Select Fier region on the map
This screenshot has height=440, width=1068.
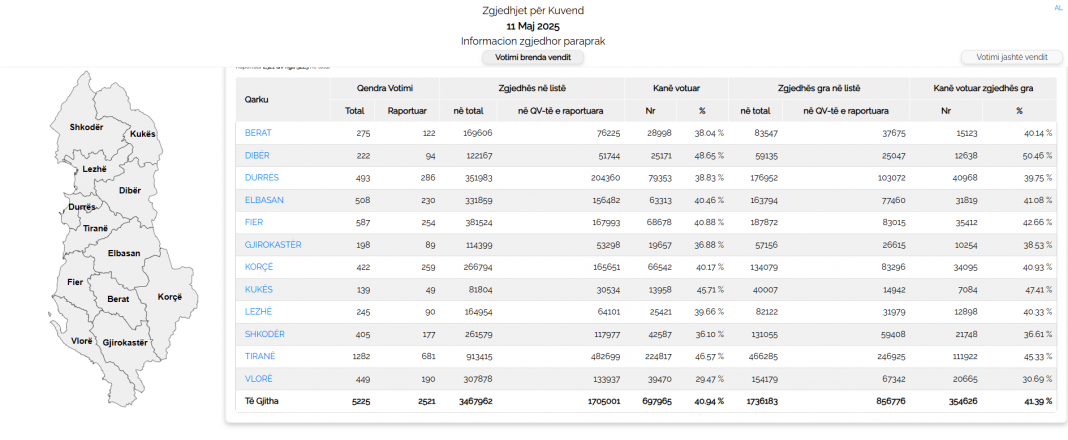pyautogui.click(x=75, y=282)
